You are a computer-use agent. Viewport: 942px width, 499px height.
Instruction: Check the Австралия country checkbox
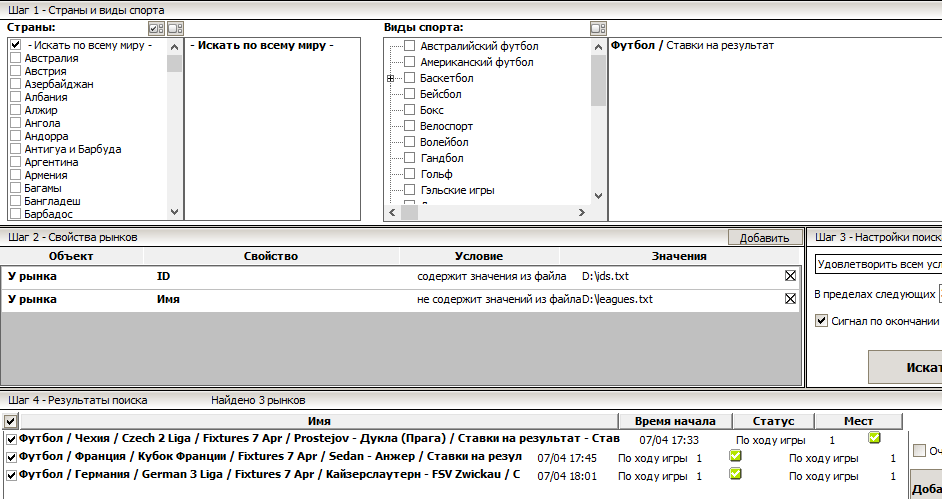click(x=16, y=58)
